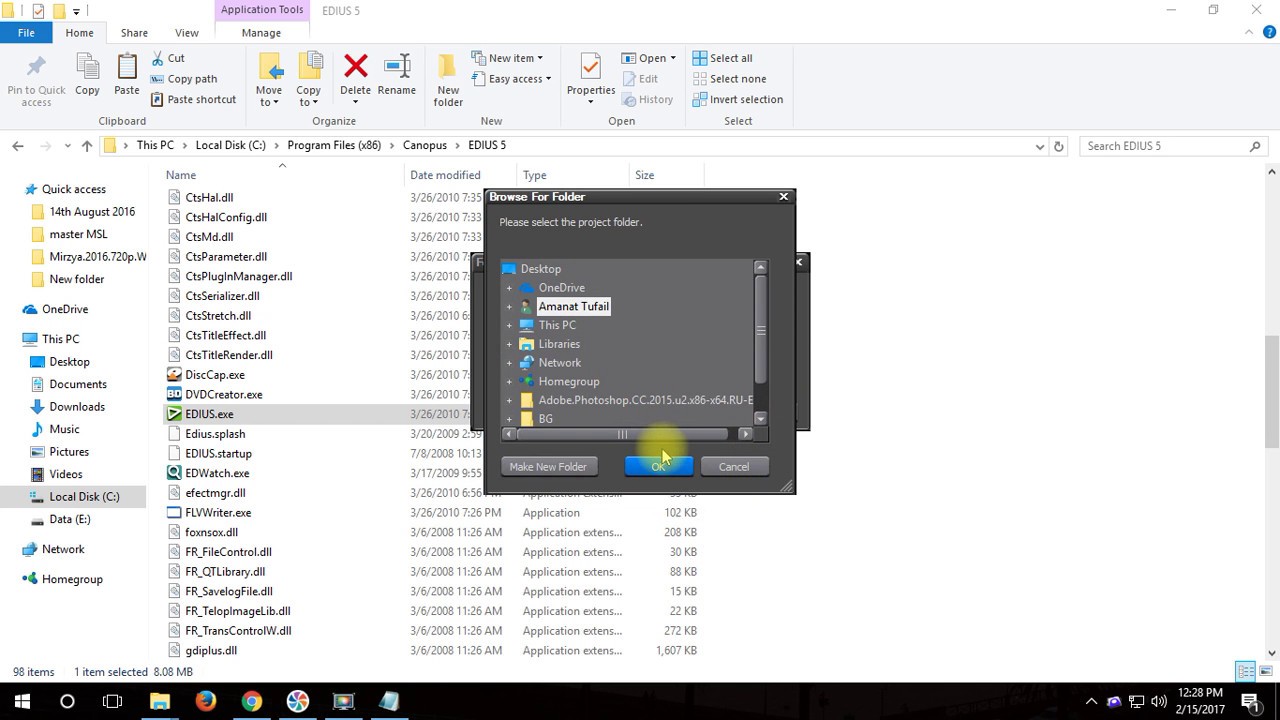1280x720 pixels.
Task: Open Action Center notification icon
Action: (1251, 701)
